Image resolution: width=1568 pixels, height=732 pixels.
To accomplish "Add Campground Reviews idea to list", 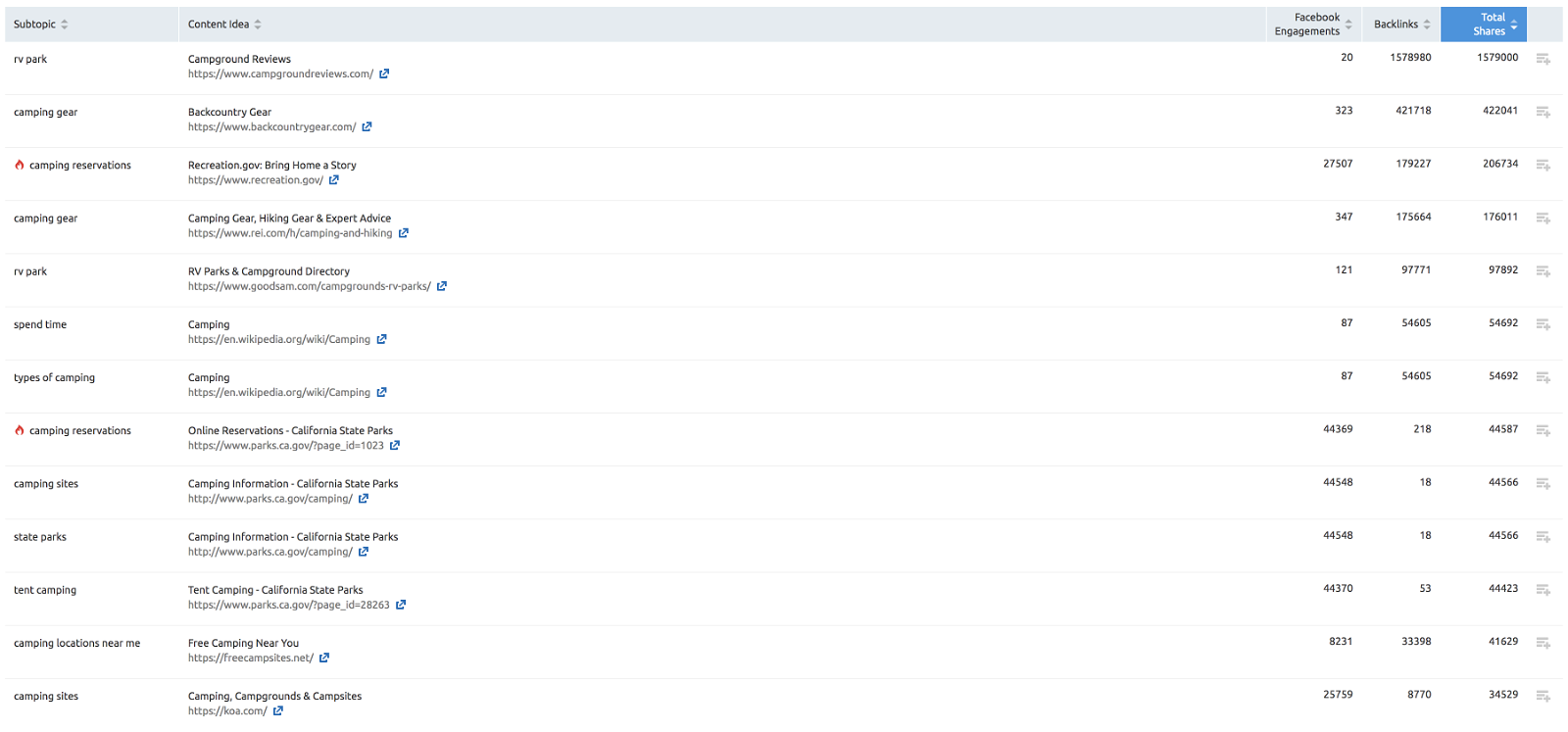I will click(1543, 59).
